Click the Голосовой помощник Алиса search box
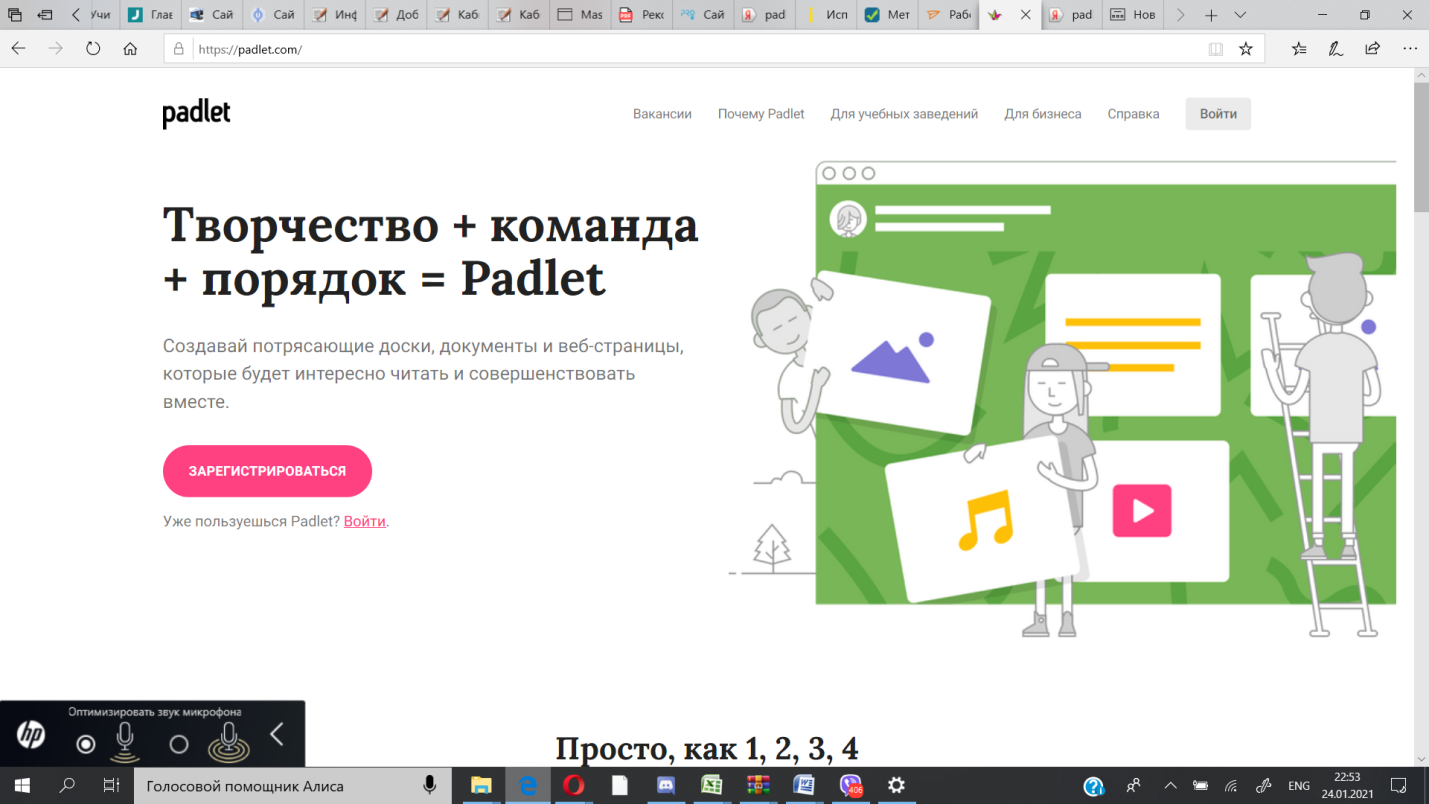The width and height of the screenshot is (1429, 804). 292,786
